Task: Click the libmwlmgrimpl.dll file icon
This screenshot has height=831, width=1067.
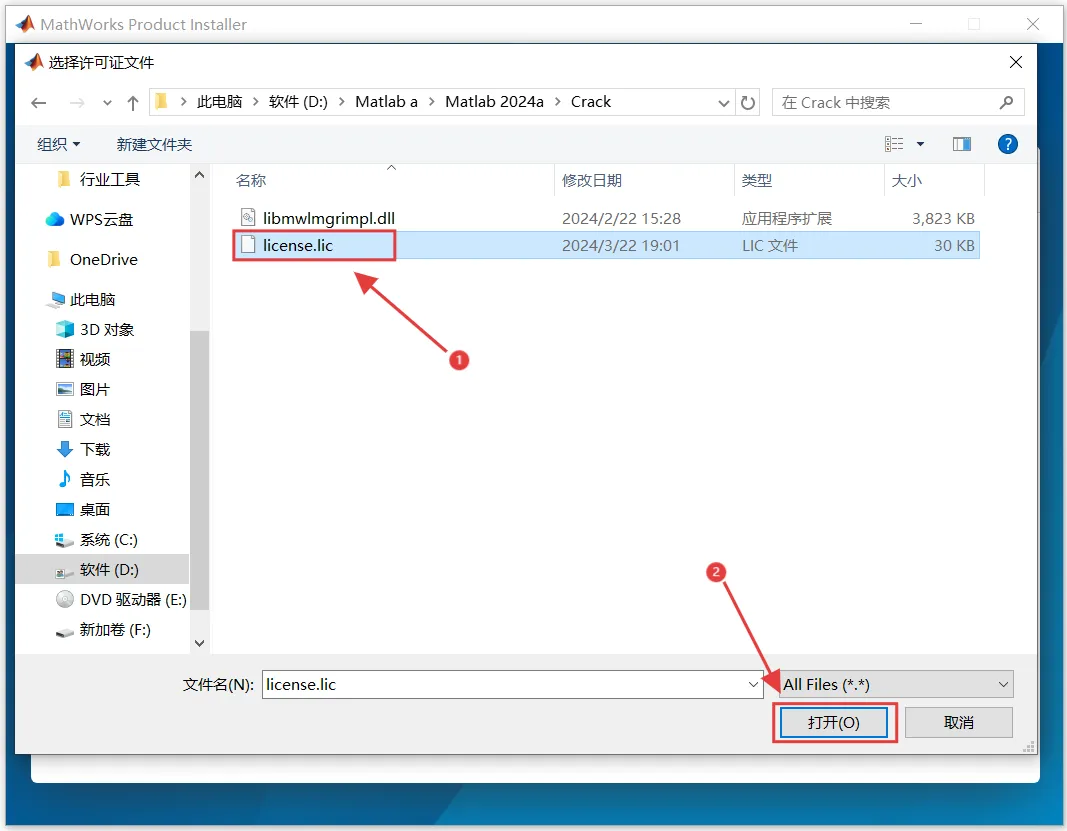Action: [x=248, y=218]
